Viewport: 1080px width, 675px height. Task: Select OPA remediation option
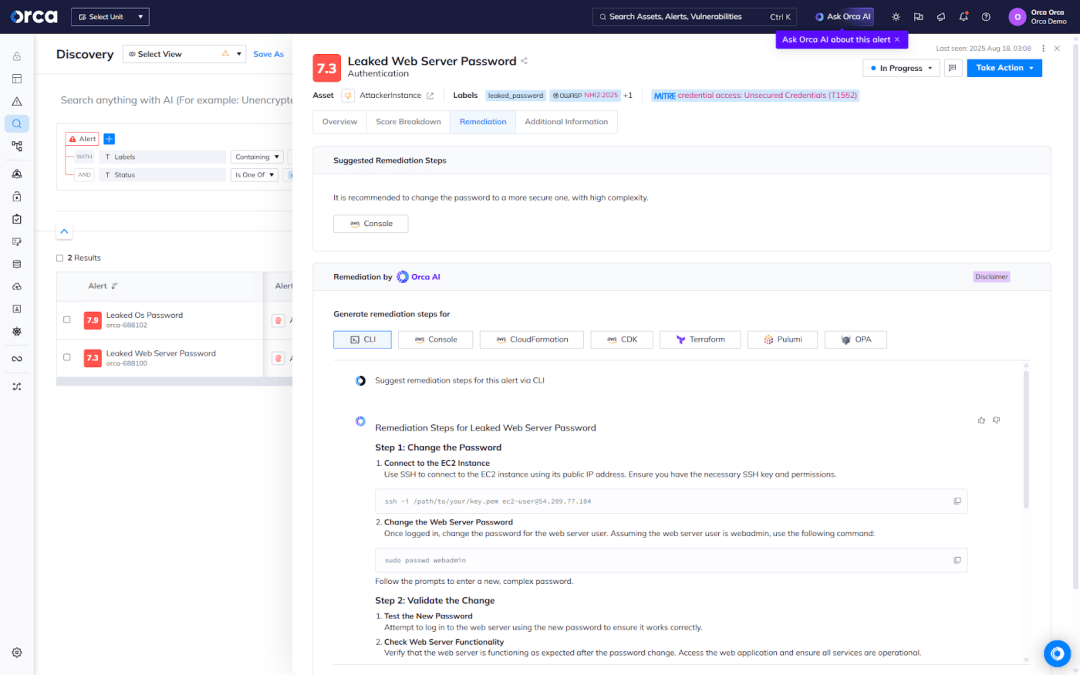[855, 340]
